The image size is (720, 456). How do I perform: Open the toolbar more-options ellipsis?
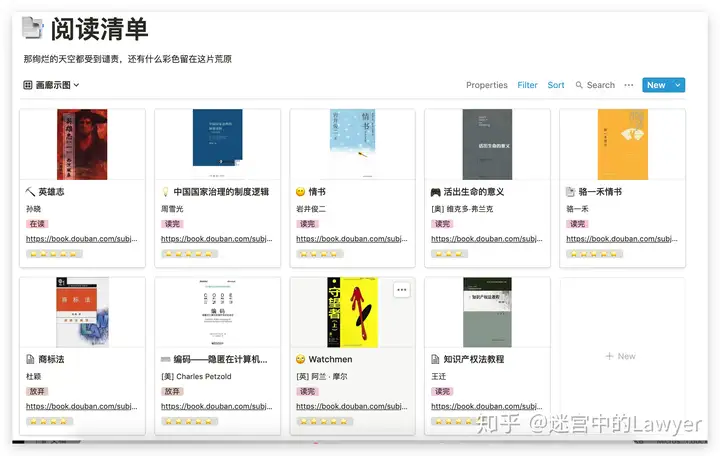[x=629, y=85]
